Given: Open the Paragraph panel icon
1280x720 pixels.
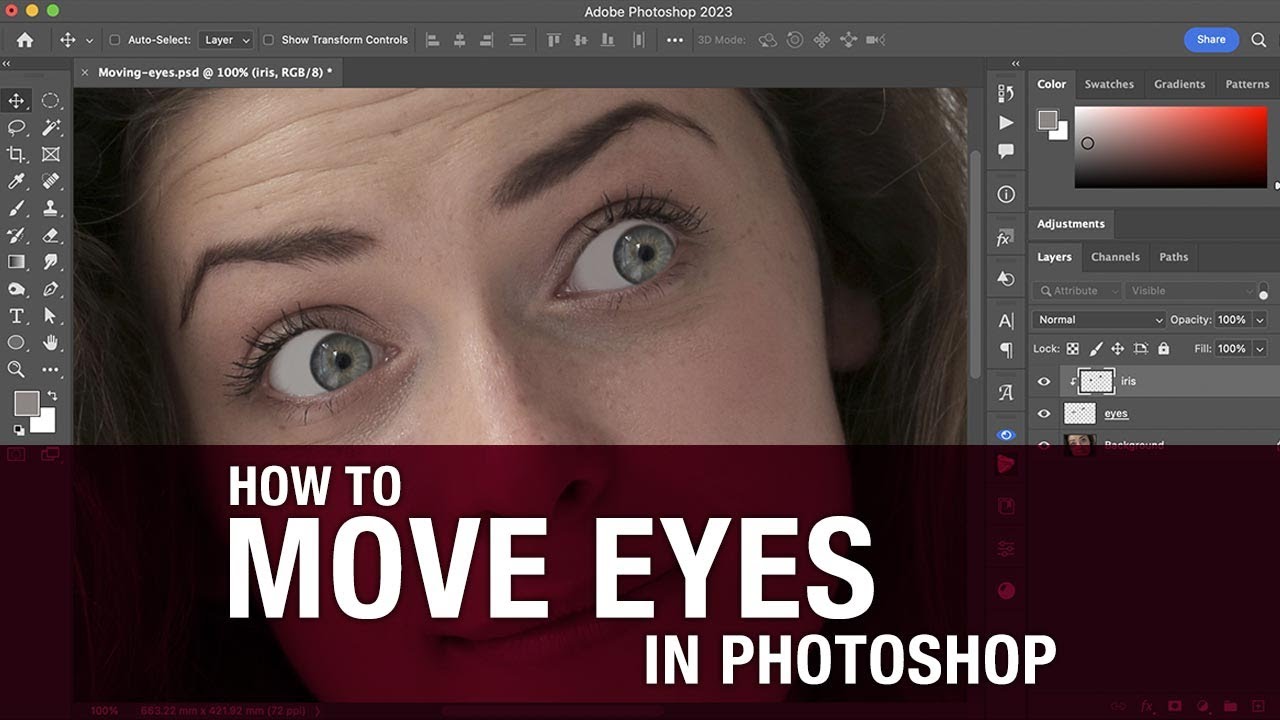Looking at the screenshot, I should tap(1006, 351).
